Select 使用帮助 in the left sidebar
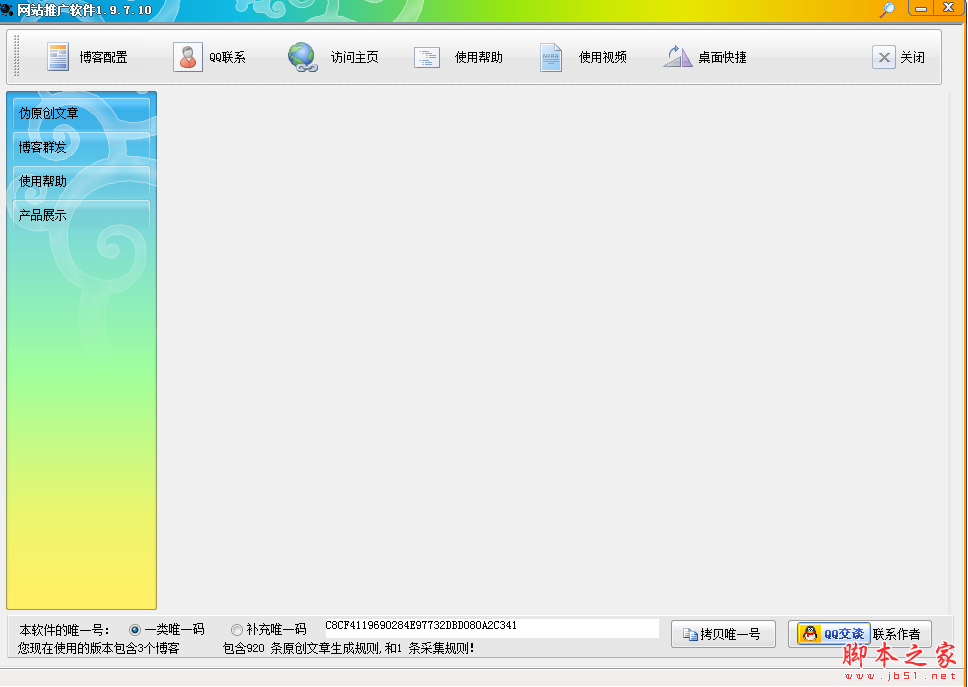Viewport: 968px width, 687px height. click(x=80, y=181)
